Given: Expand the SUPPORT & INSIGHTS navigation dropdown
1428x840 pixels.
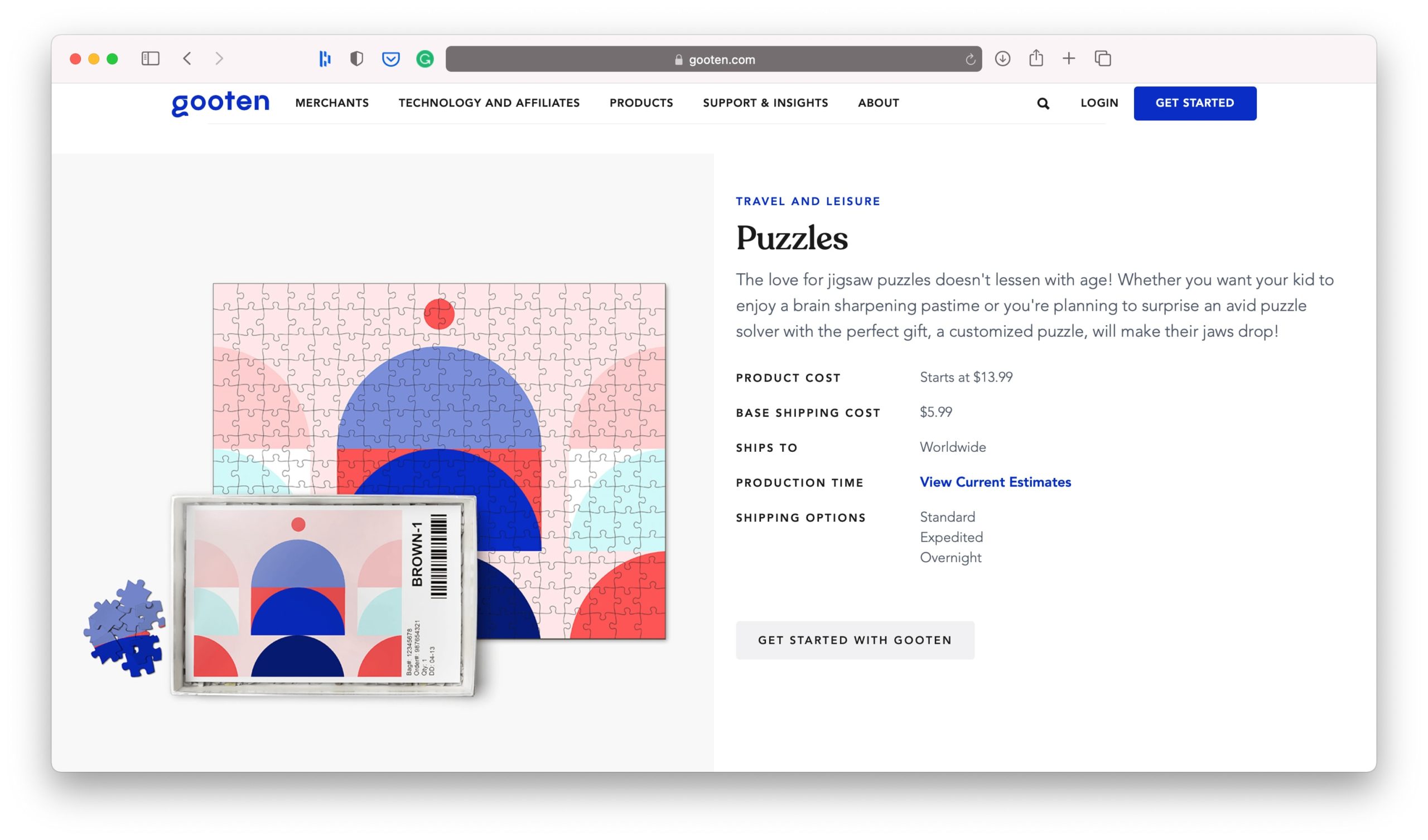Looking at the screenshot, I should coord(765,103).
